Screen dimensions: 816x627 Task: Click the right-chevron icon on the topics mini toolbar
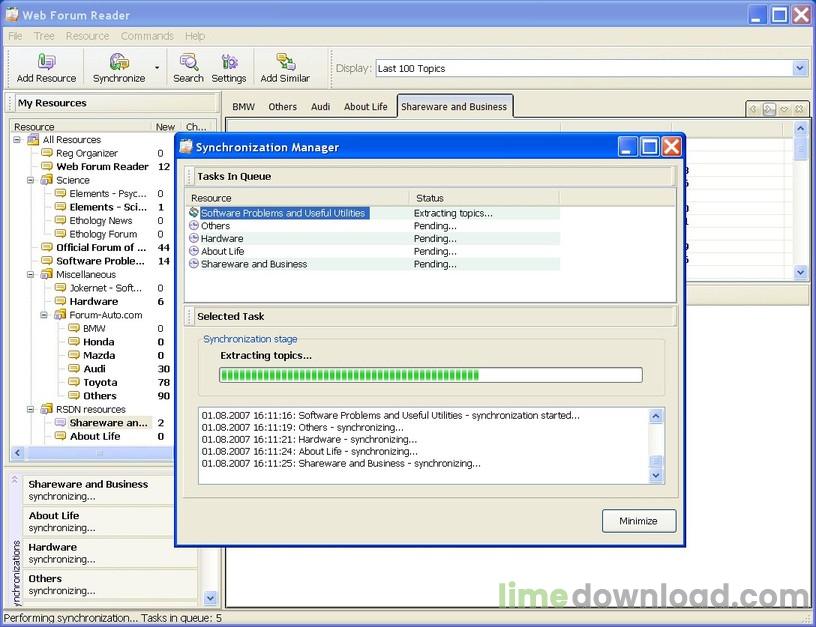coord(770,108)
